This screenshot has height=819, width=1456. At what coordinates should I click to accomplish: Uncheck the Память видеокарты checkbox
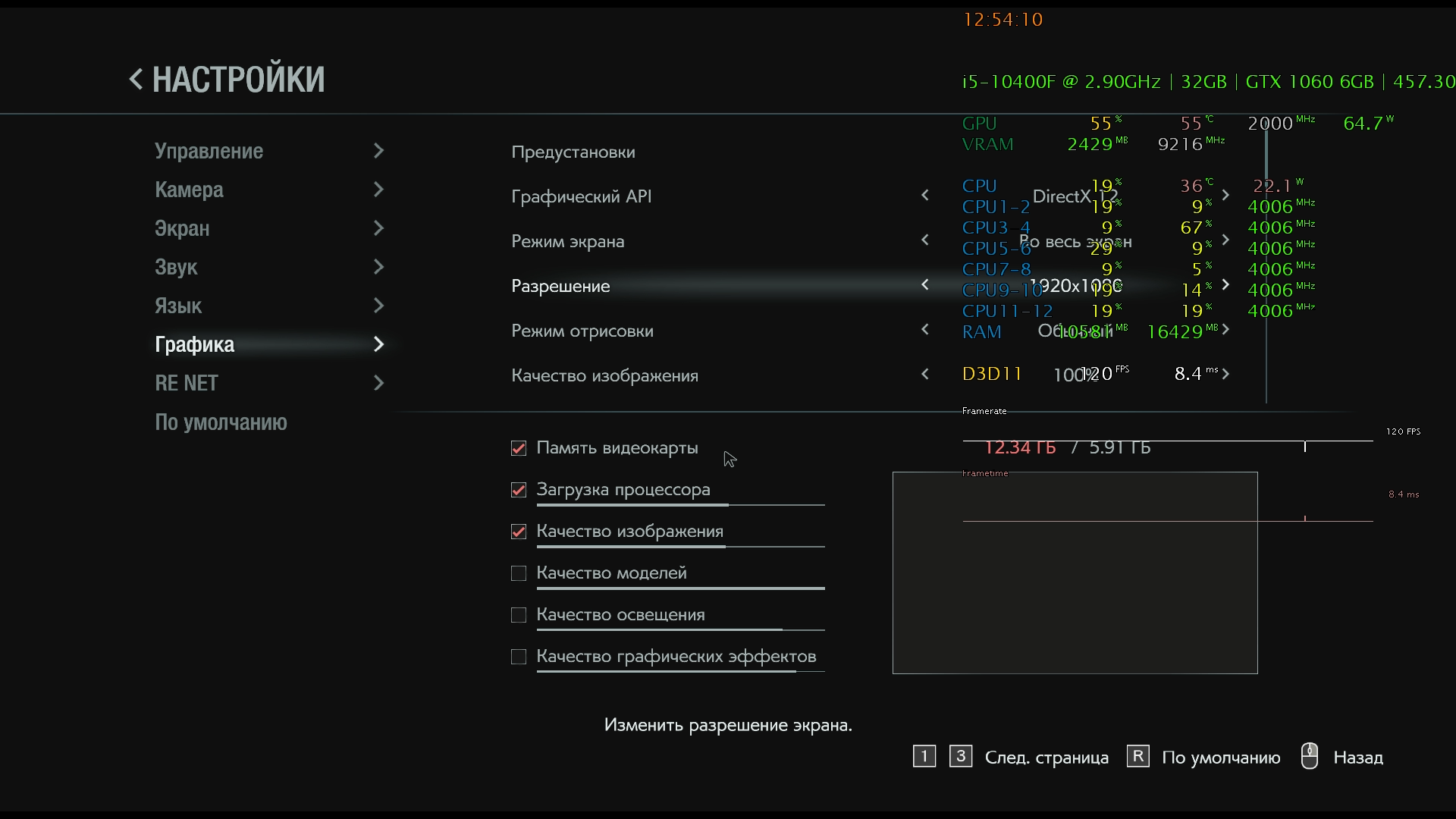(519, 448)
